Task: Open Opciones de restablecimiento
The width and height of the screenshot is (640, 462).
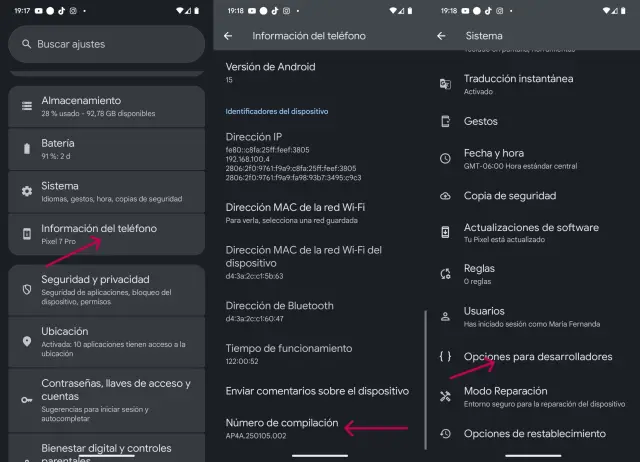Action: 534,434
